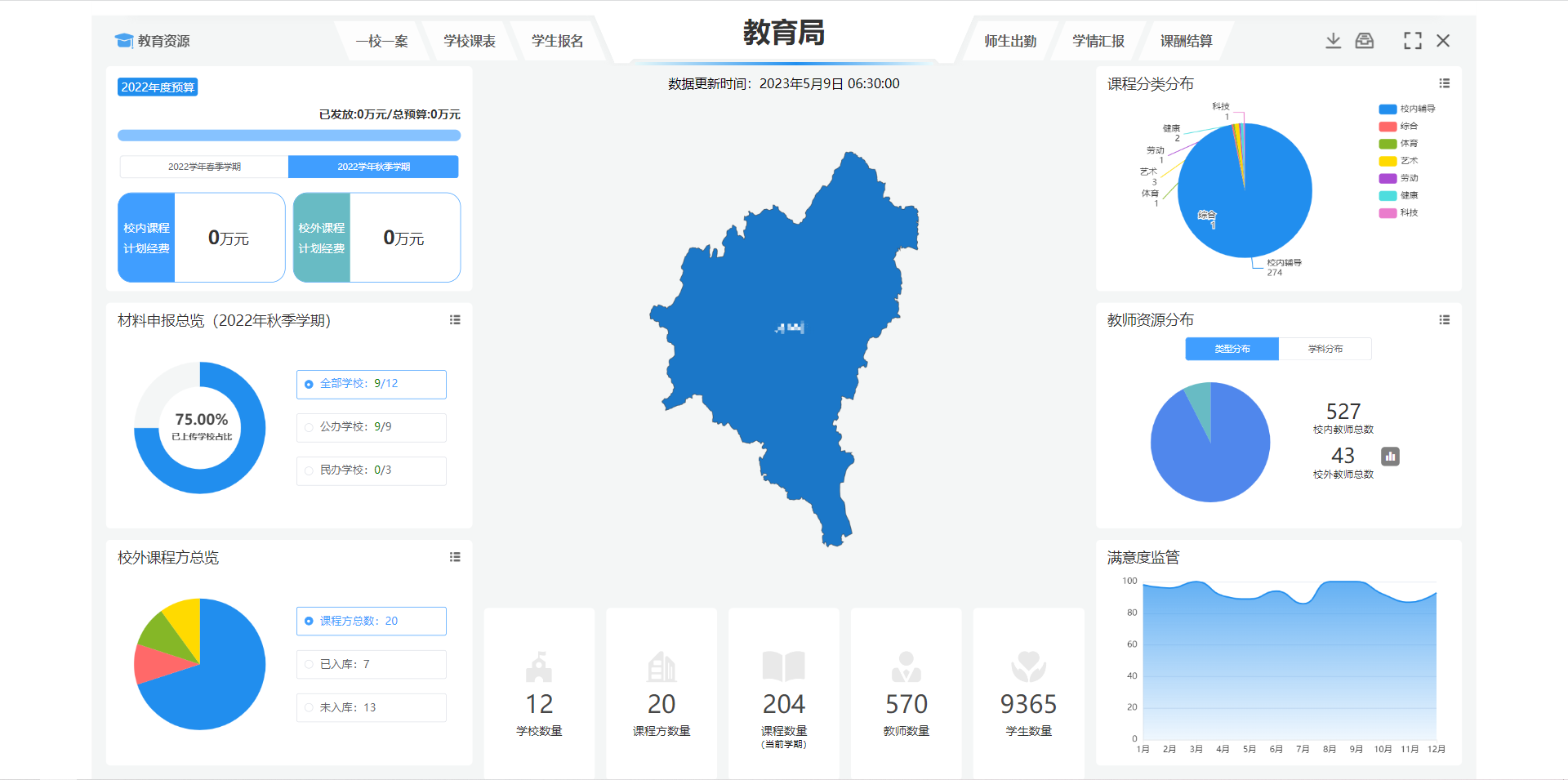Click the print icon in the header
The height and width of the screenshot is (780, 1568).
point(1365,41)
